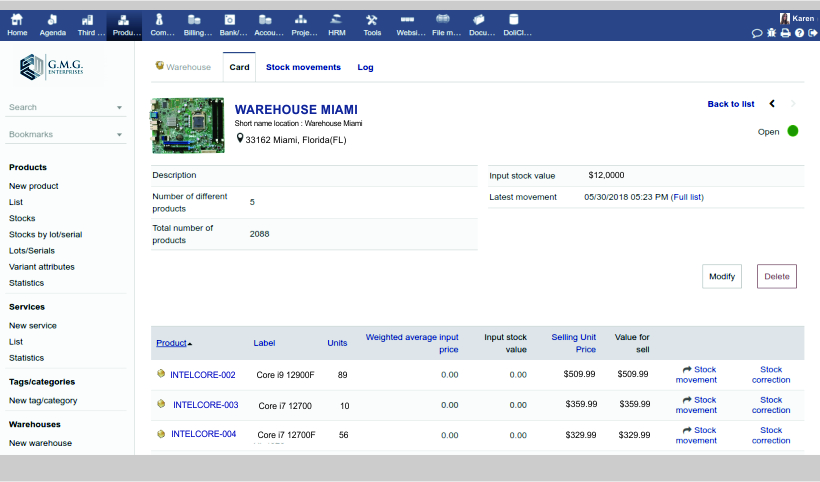Expand the Bookmarks dropdown
This screenshot has width=820, height=482.
pos(119,134)
